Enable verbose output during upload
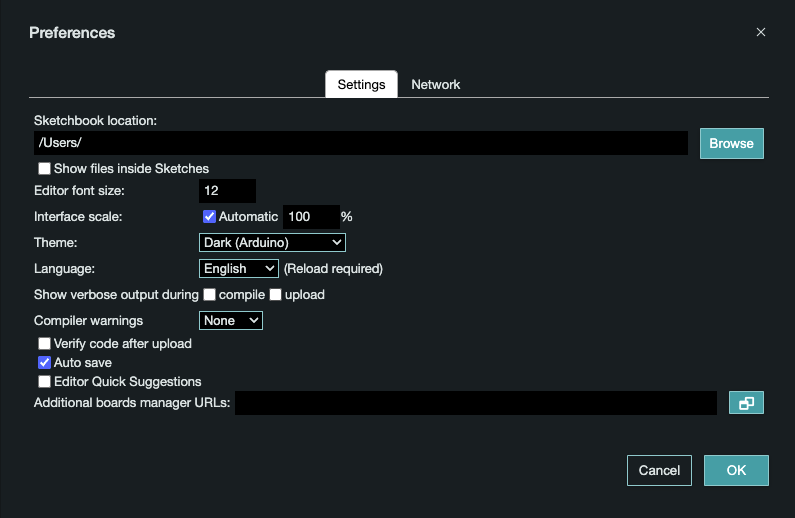This screenshot has height=518, width=795. (x=275, y=295)
